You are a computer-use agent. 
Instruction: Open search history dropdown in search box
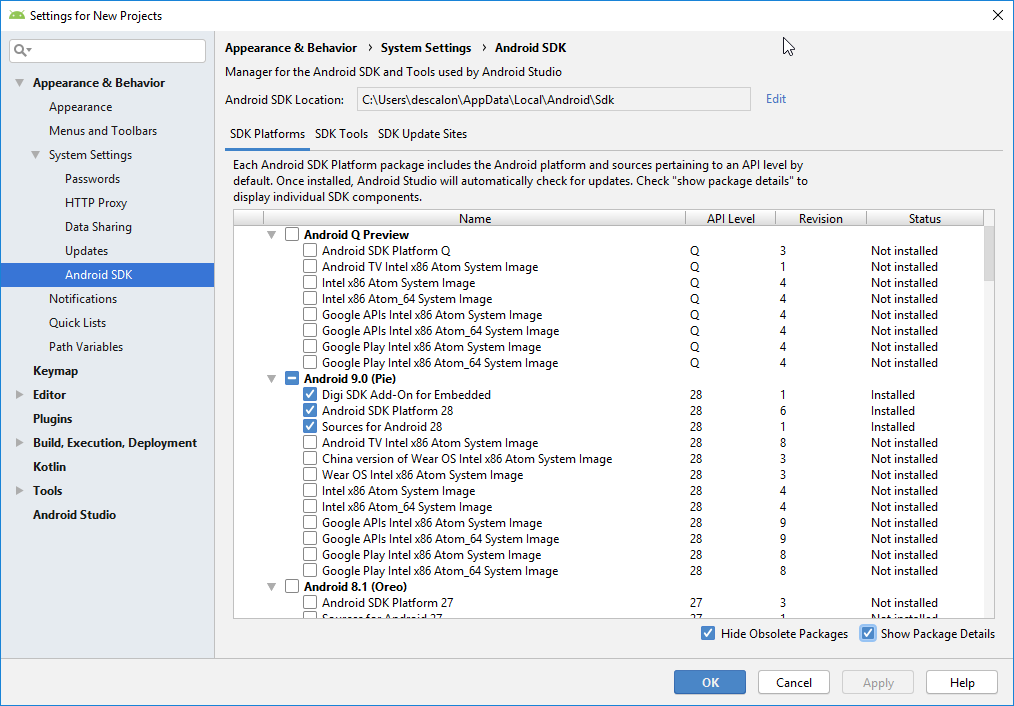point(30,50)
